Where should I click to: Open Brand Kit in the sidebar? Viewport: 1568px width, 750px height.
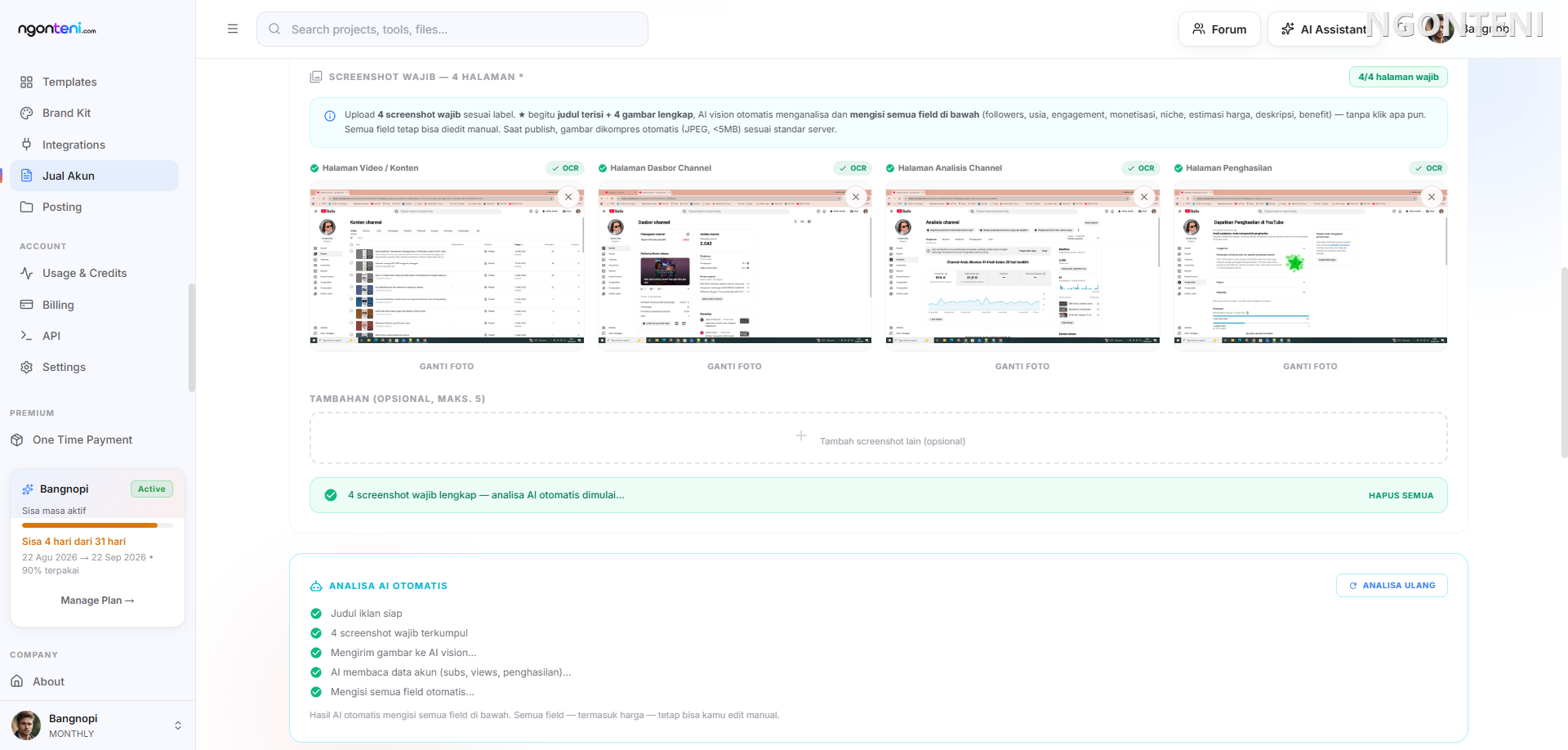[x=95, y=113]
